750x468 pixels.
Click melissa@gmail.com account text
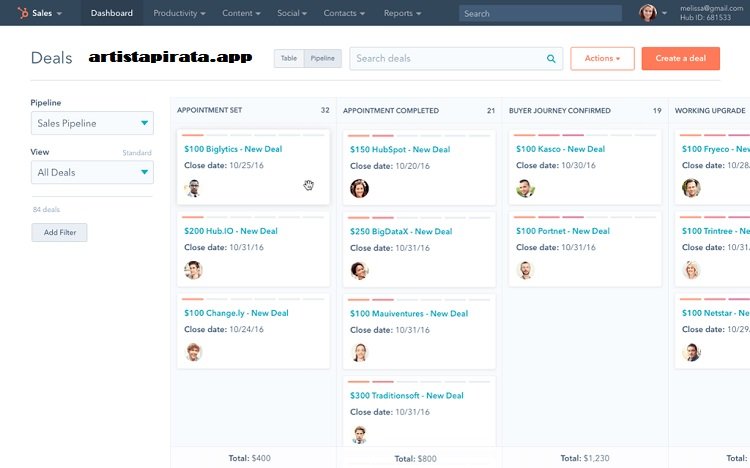[x=712, y=8]
